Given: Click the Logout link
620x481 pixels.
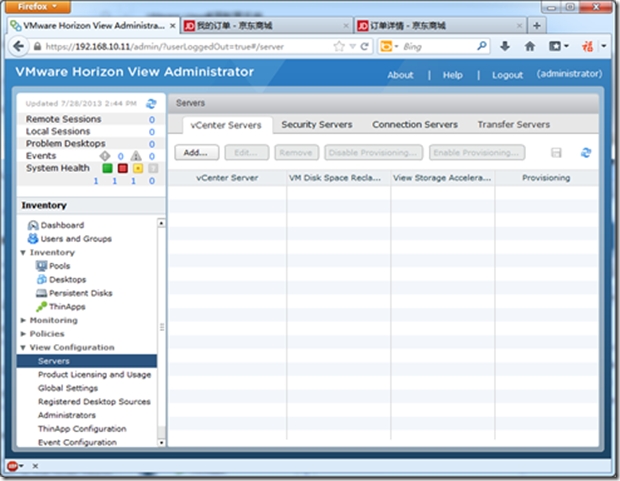Looking at the screenshot, I should [507, 75].
